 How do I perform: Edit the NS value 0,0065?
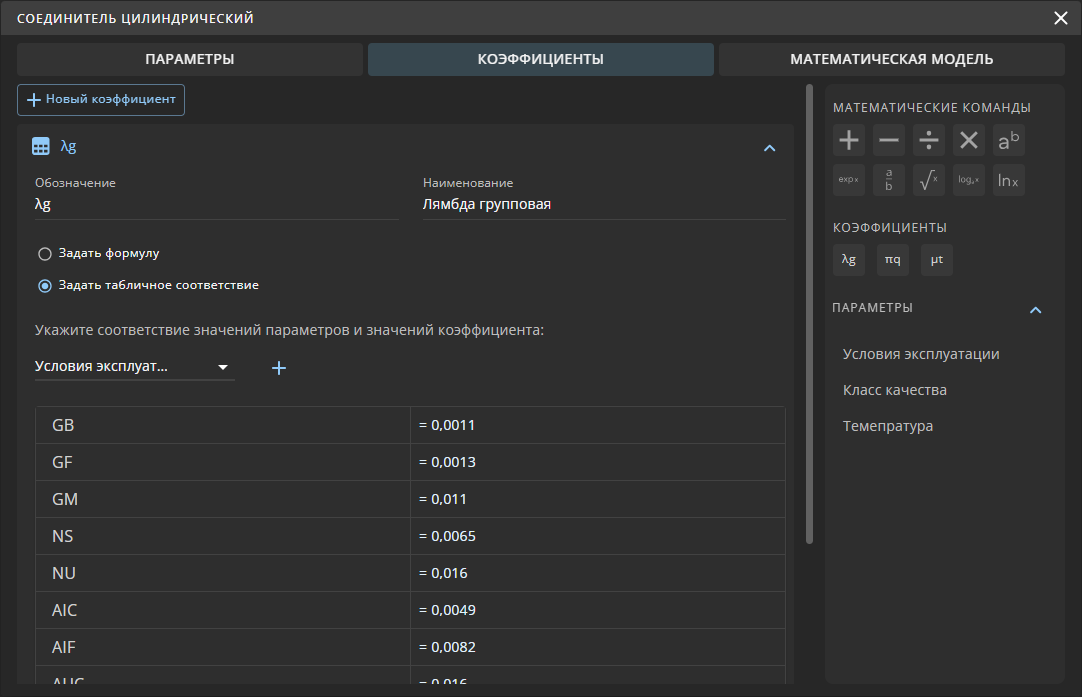(x=598, y=536)
